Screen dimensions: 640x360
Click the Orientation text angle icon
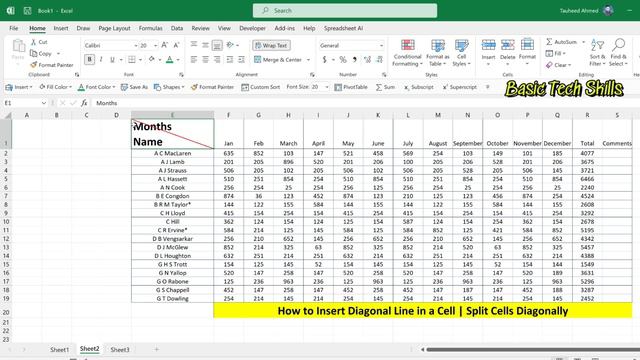(230, 45)
